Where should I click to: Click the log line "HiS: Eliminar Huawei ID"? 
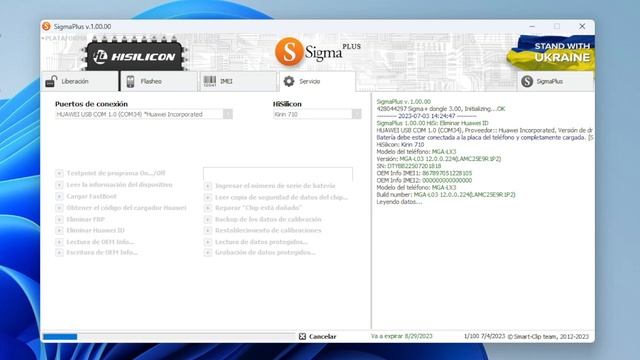(432, 123)
